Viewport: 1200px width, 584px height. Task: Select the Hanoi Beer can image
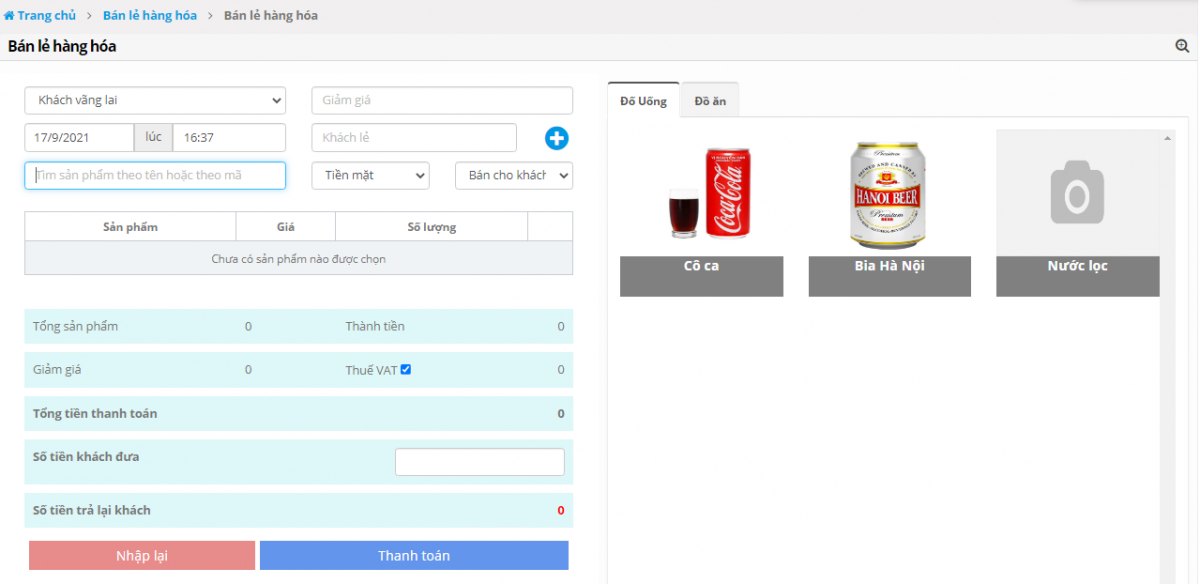point(889,195)
